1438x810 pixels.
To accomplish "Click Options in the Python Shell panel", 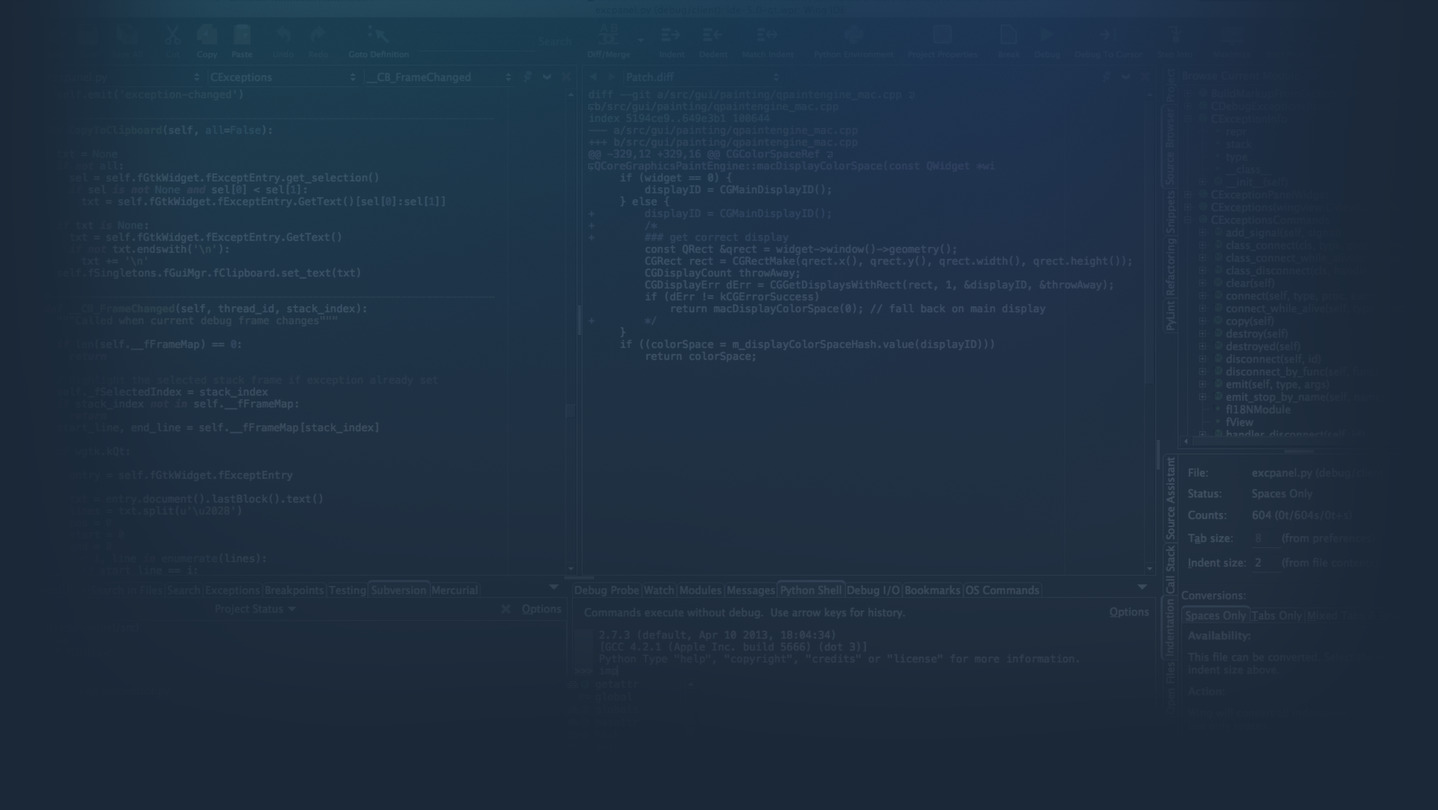I will [x=1128, y=612].
